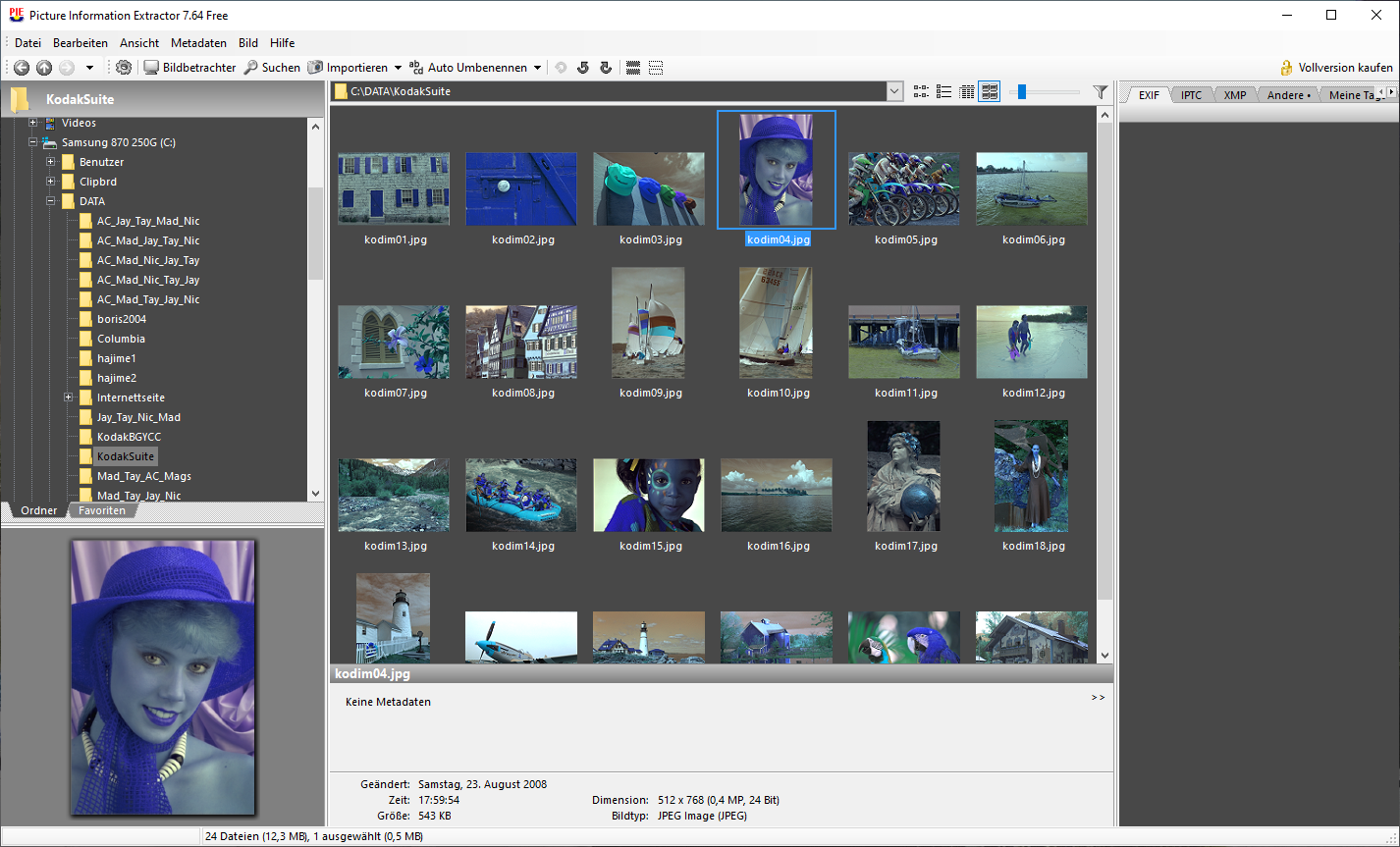1400x847 pixels.
Task: Select the kodim15.jpg thumbnail
Action: (648, 496)
